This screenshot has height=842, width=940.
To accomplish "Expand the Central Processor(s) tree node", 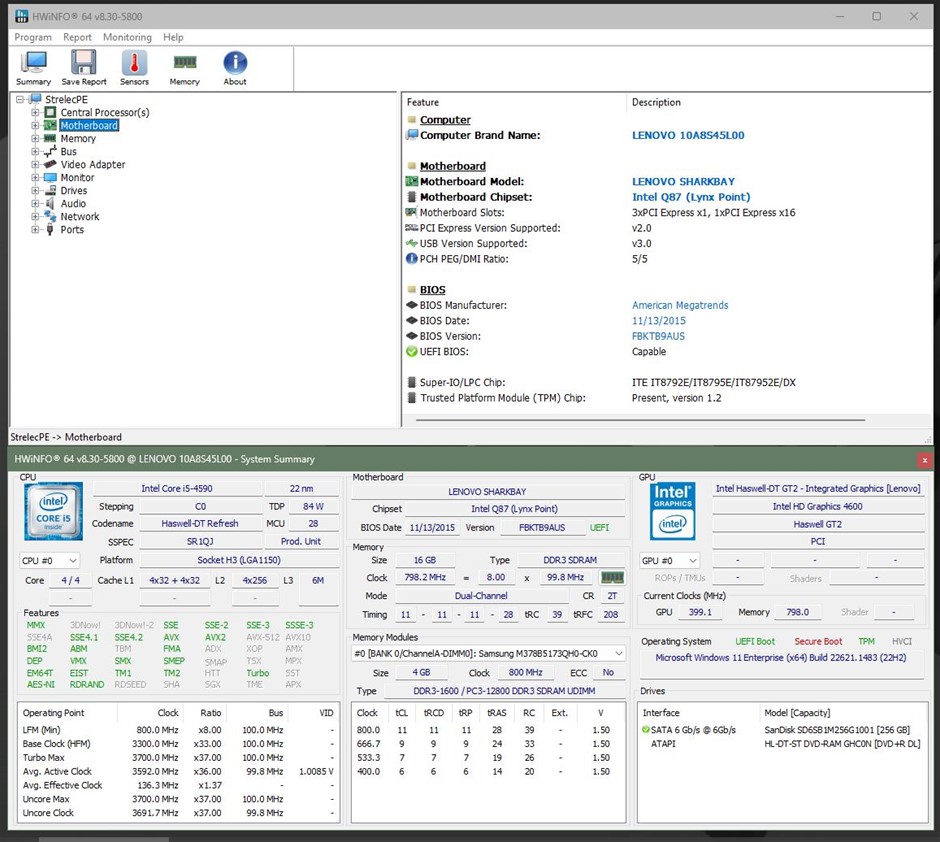I will [x=35, y=113].
